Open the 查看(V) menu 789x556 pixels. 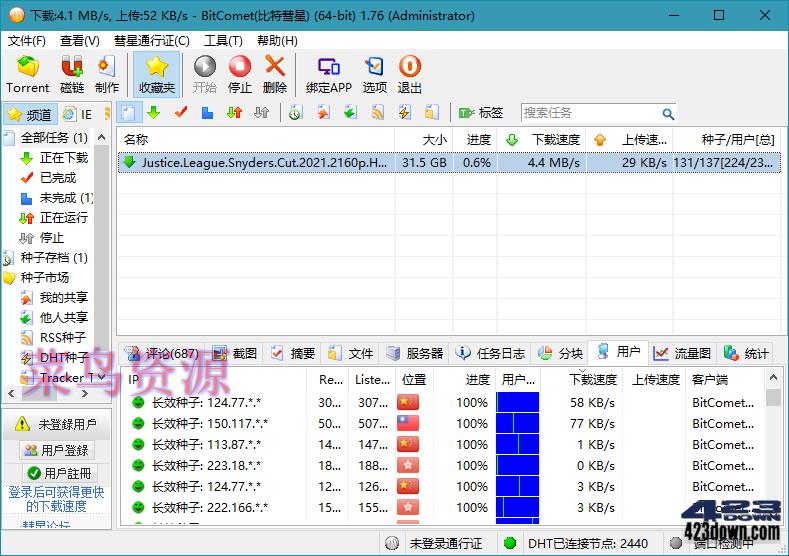[x=80, y=41]
